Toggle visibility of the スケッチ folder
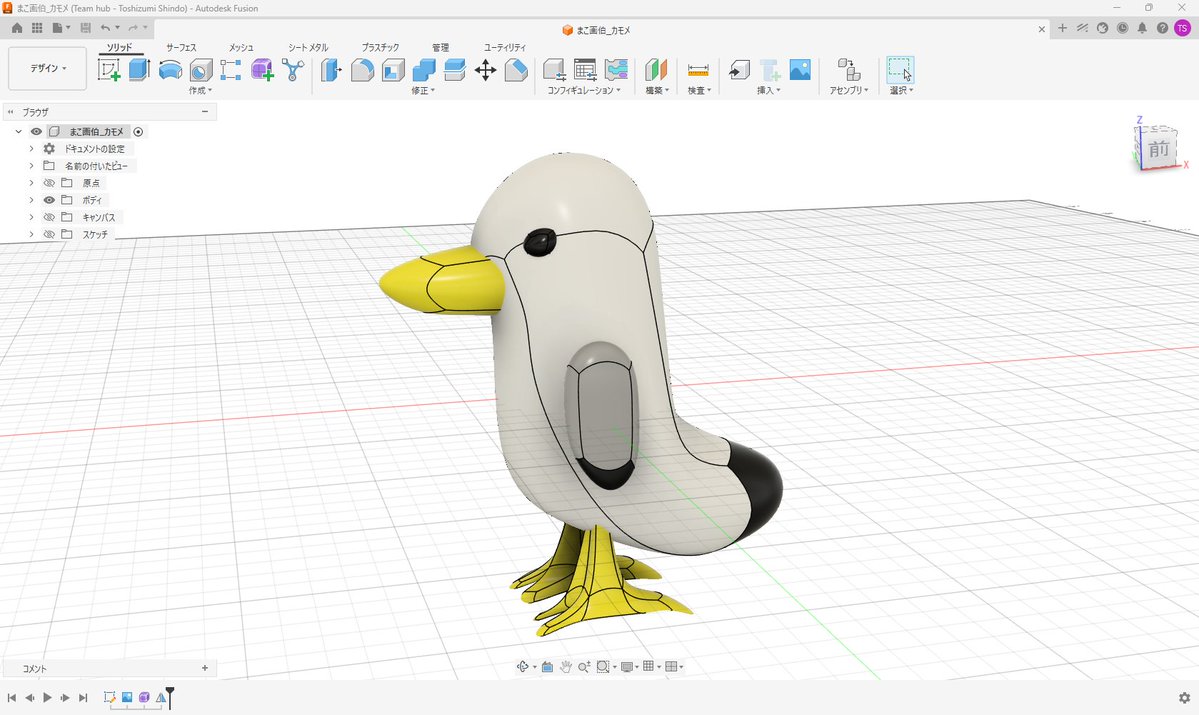 (x=49, y=235)
